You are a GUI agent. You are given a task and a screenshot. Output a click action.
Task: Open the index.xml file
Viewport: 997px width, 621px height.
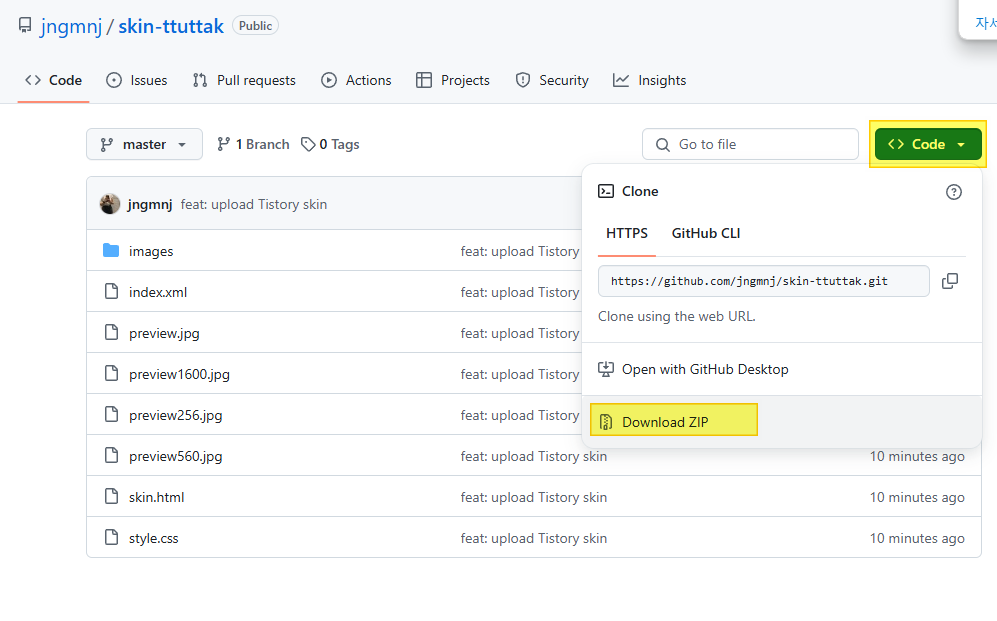click(x=158, y=292)
